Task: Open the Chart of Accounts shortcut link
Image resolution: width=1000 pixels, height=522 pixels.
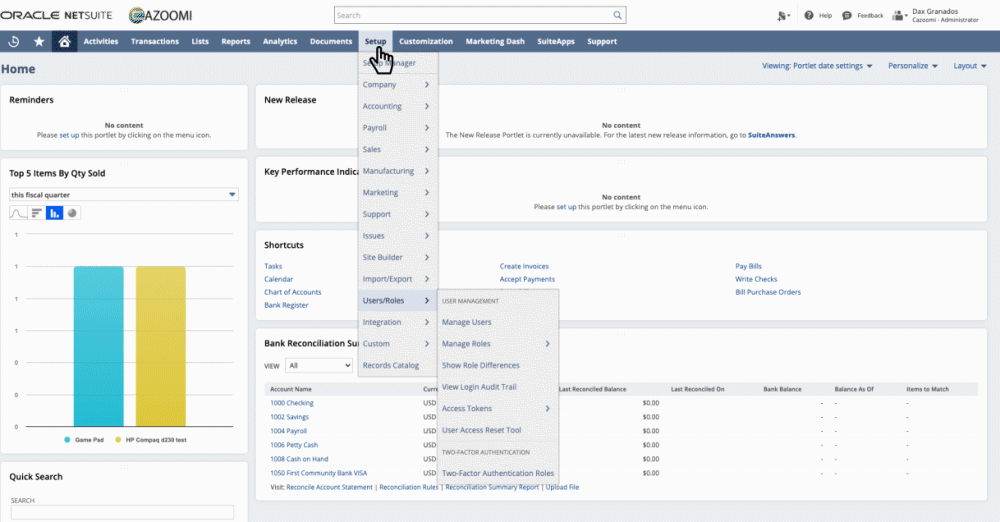Action: pos(292,292)
